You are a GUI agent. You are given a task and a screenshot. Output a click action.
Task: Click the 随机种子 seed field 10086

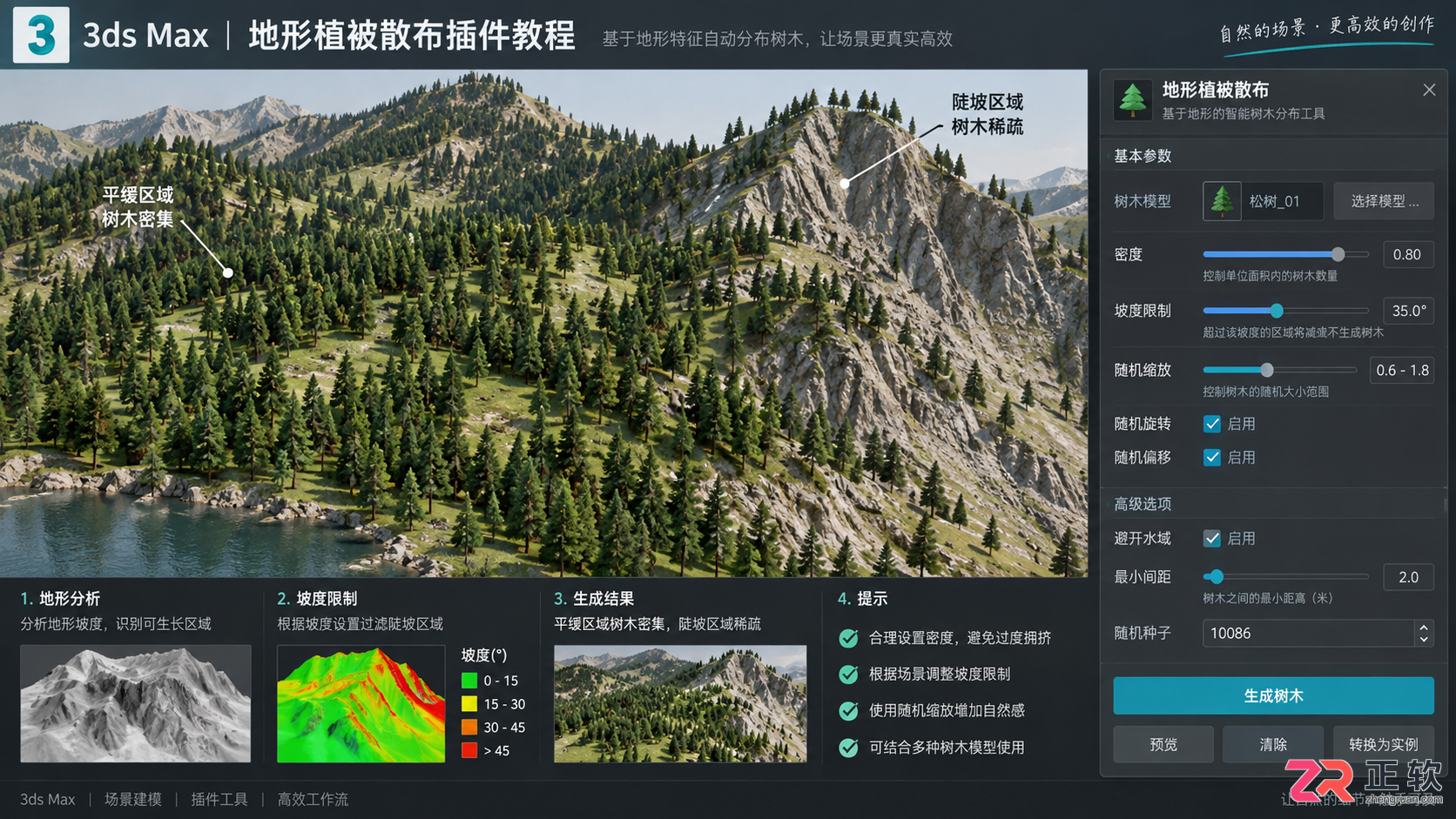point(1308,633)
